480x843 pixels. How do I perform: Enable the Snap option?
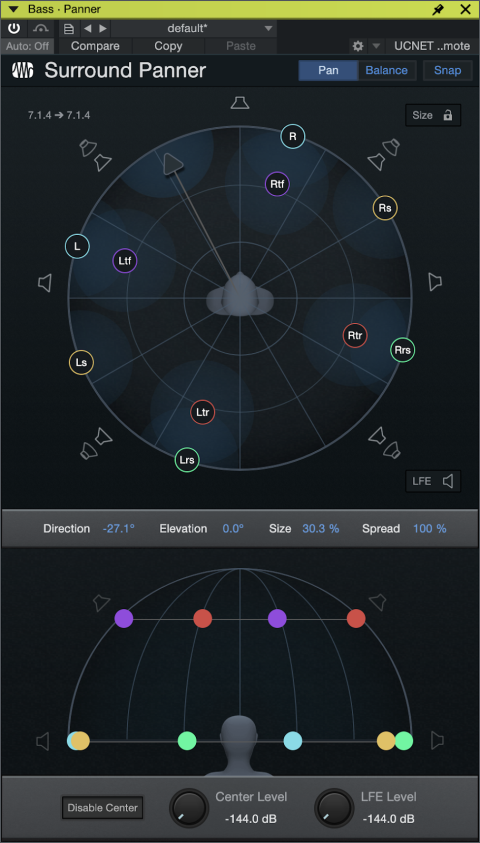447,70
